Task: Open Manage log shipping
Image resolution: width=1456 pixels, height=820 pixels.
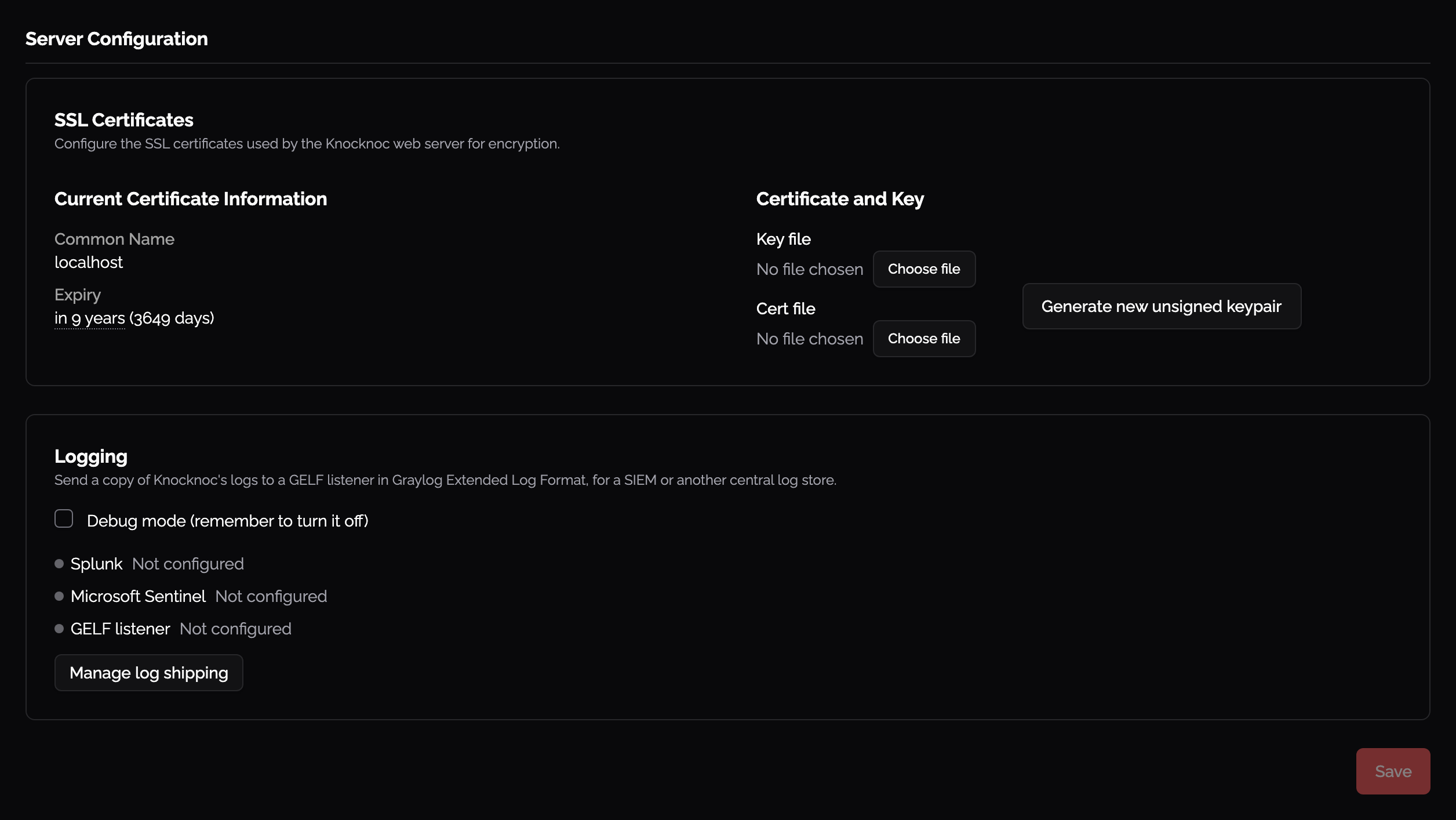Action: point(149,673)
